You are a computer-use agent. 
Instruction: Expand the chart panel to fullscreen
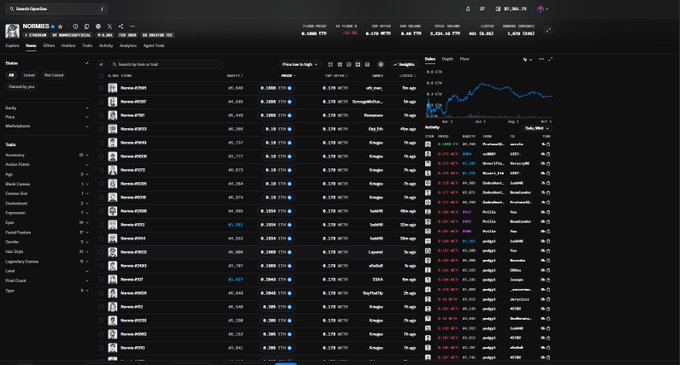[550, 59]
